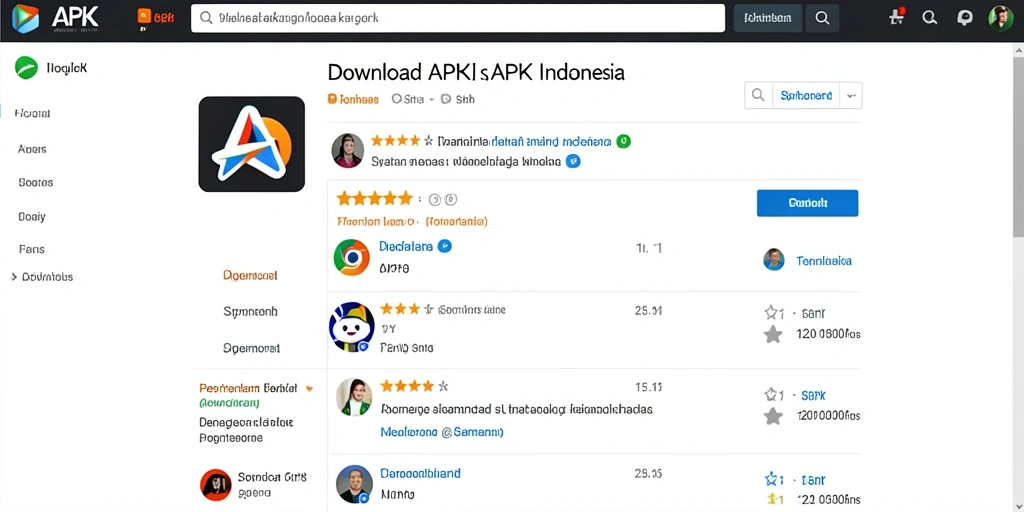The height and width of the screenshot is (512, 1024).
Task: Select the 'Fans' sidebar item
Action: click(x=32, y=249)
